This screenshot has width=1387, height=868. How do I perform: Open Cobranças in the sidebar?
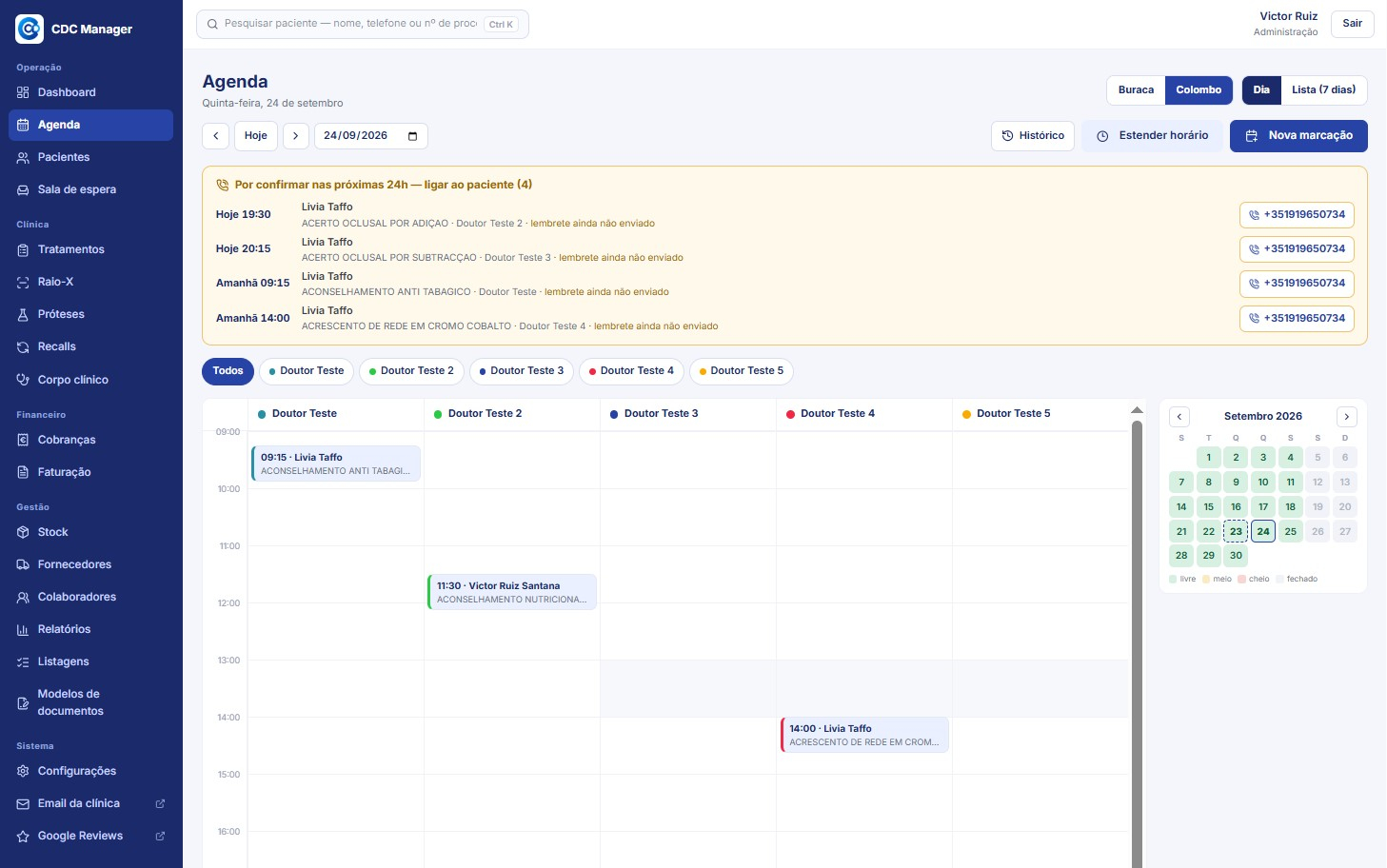pos(91,440)
